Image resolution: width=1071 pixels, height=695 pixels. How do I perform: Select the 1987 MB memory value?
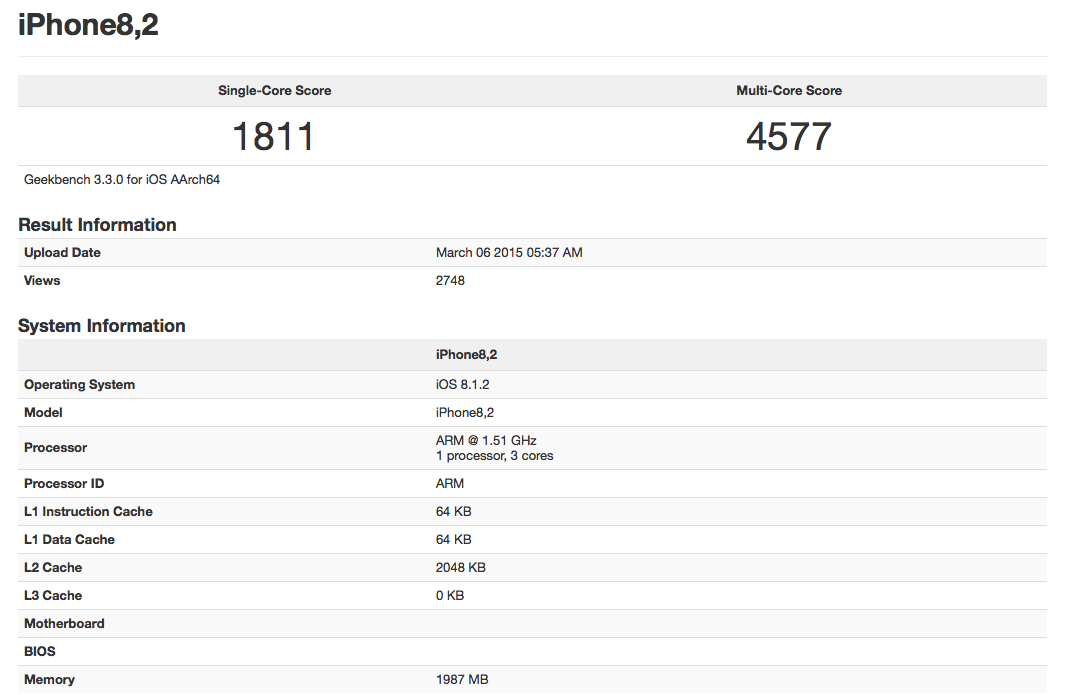[462, 679]
